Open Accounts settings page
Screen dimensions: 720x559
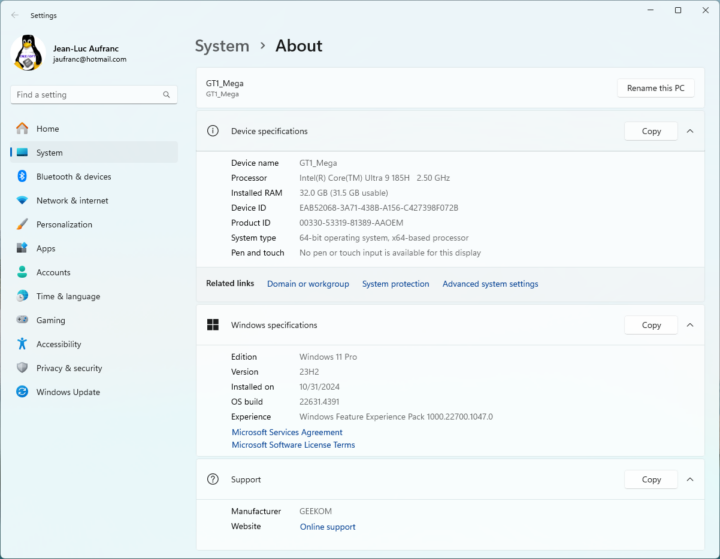click(x=94, y=272)
